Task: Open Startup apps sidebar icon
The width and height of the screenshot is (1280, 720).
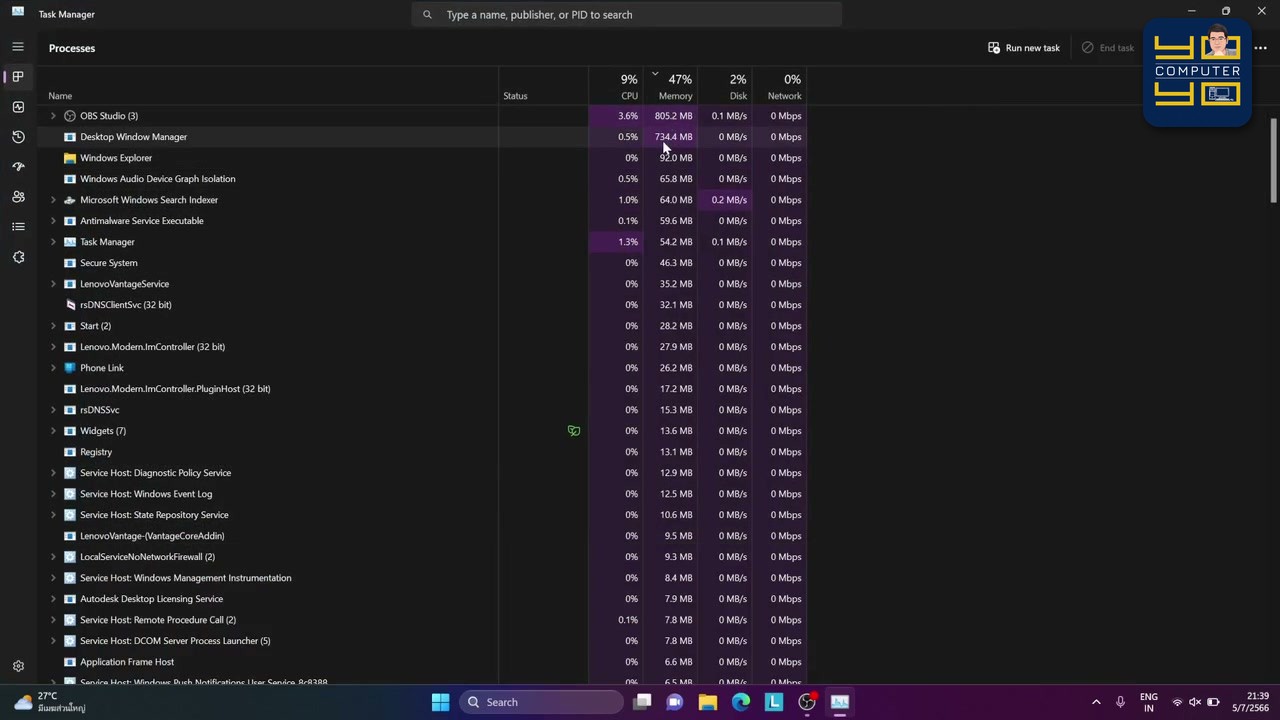Action: [x=18, y=167]
